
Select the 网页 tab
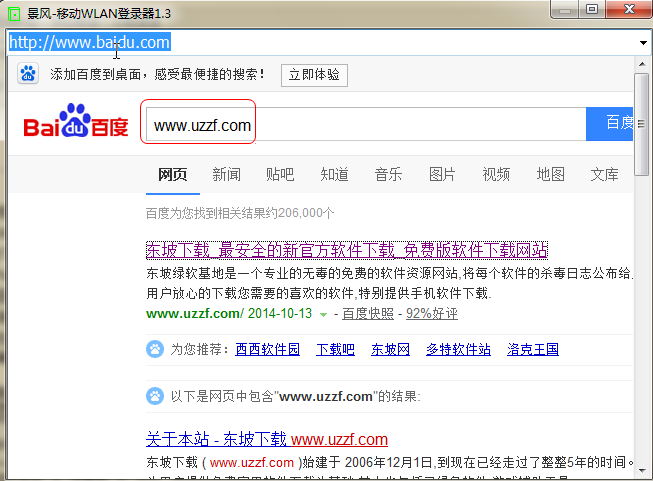click(172, 174)
